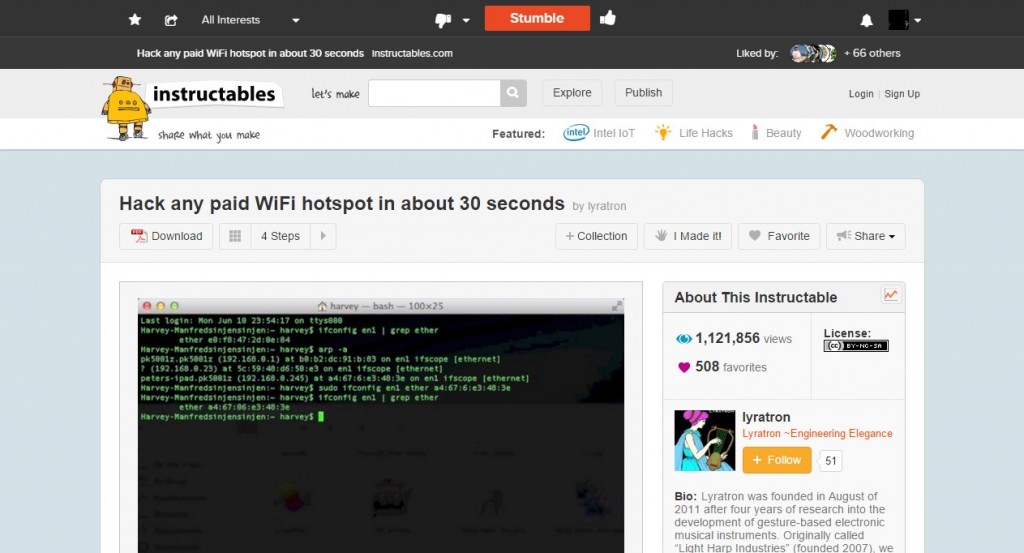Click the thumbs down icon
Image resolution: width=1024 pixels, height=553 pixels.
pos(443,20)
